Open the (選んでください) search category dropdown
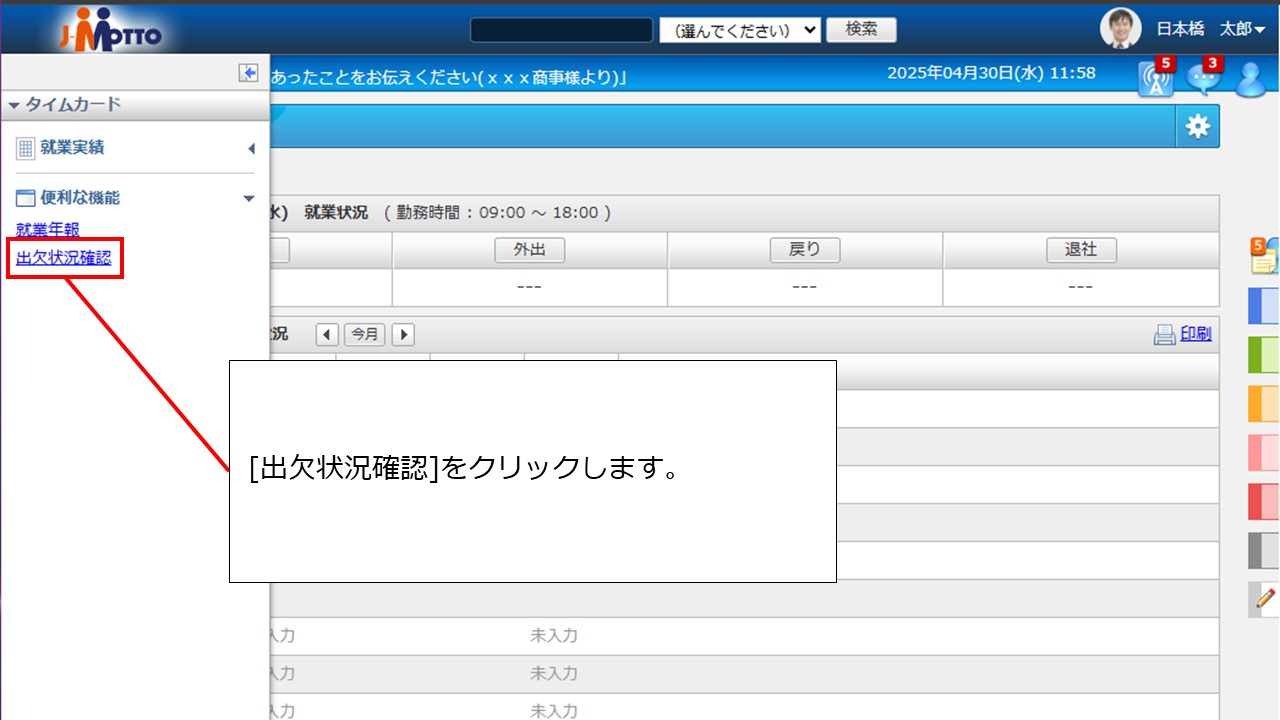The image size is (1280, 720). click(x=740, y=30)
